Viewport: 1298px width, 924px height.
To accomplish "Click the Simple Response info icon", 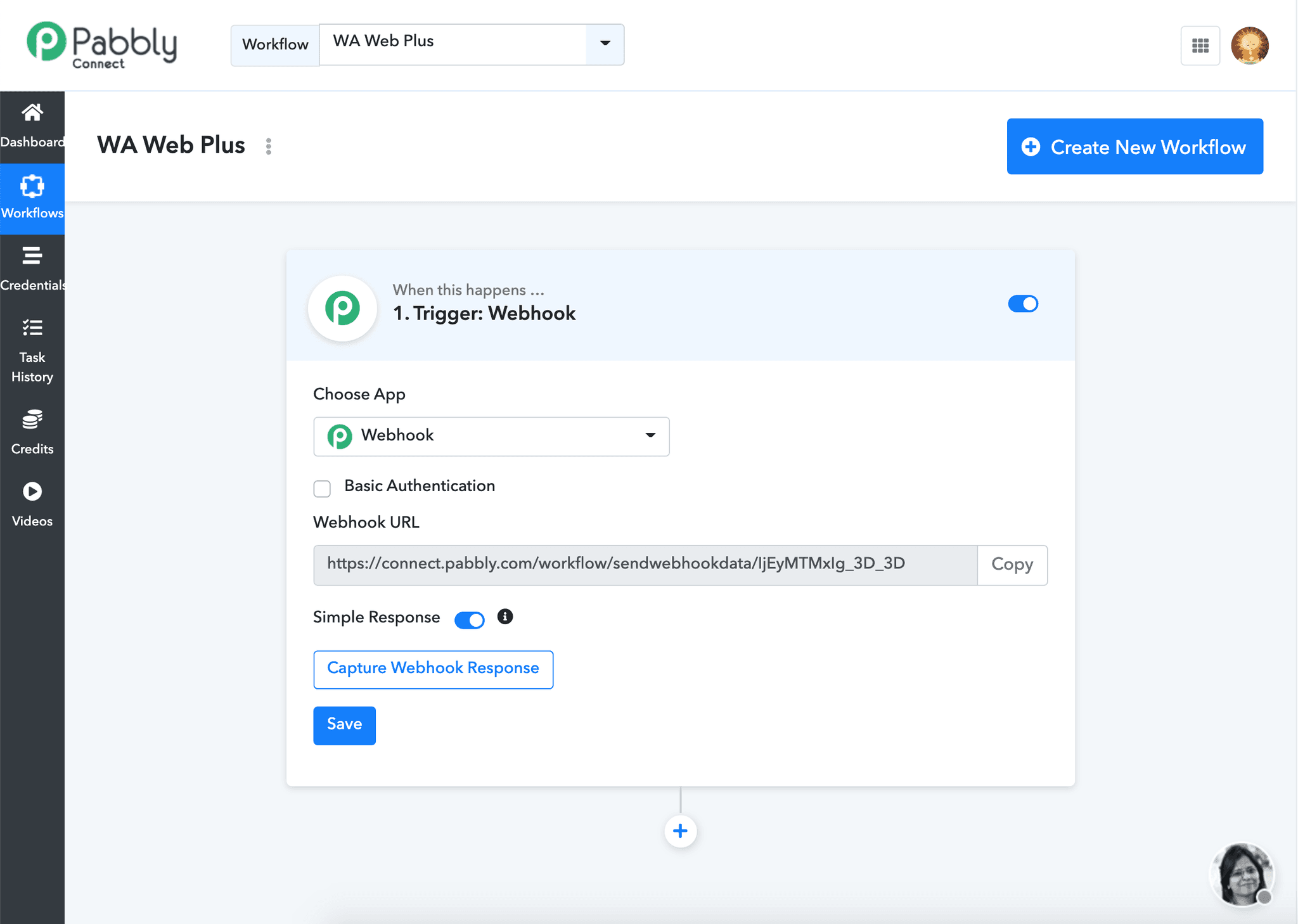I will (x=504, y=616).
